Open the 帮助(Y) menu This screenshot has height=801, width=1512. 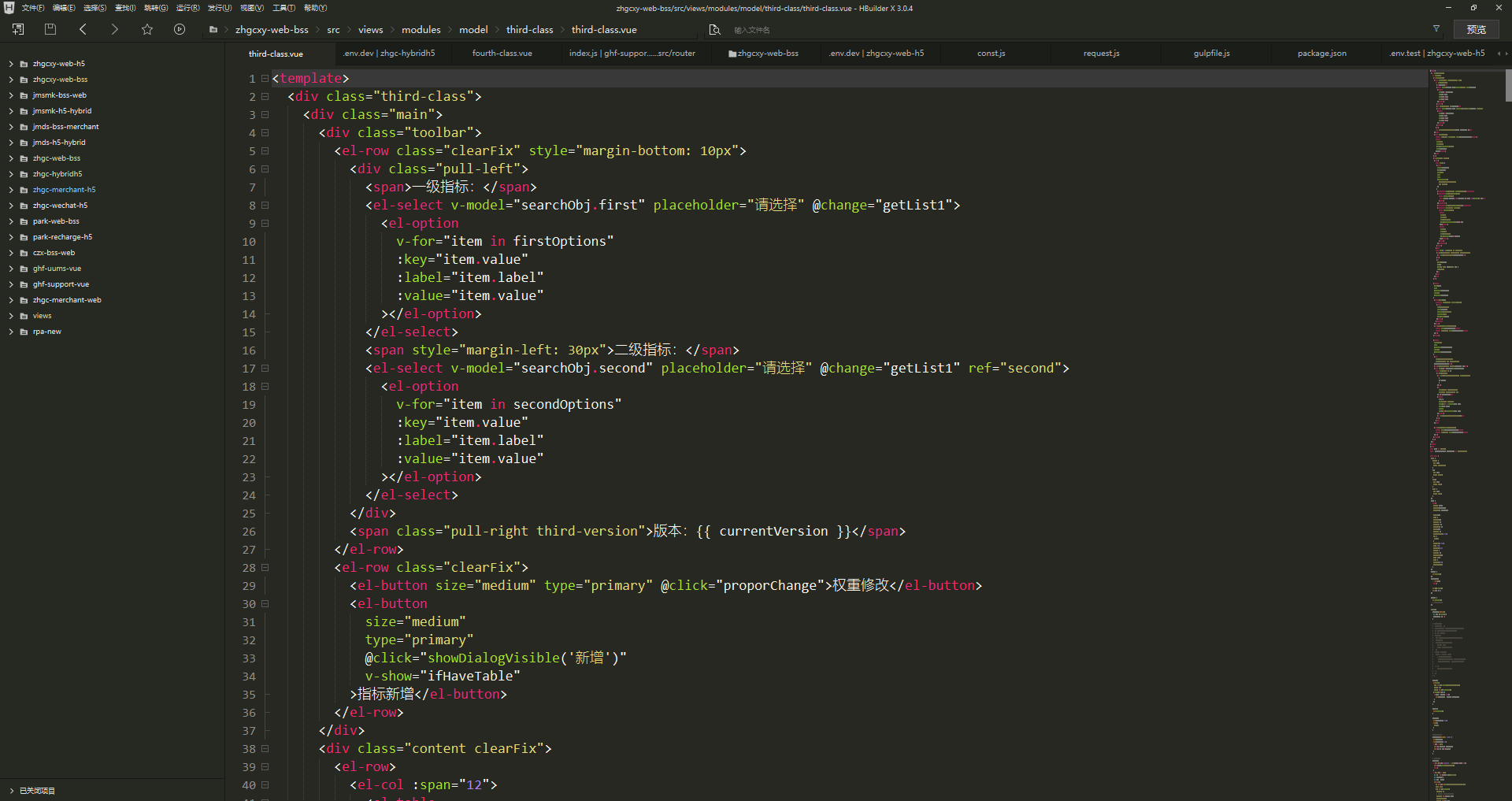point(315,8)
